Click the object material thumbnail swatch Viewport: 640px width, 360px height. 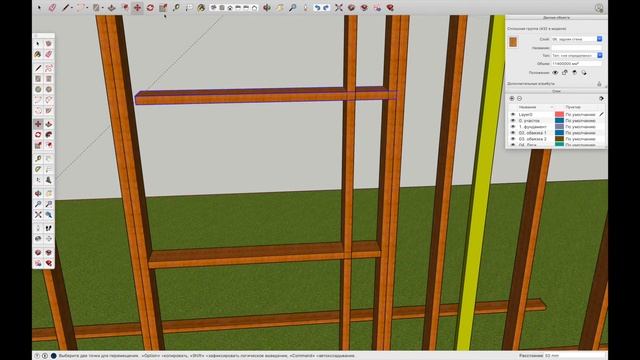[x=513, y=42]
